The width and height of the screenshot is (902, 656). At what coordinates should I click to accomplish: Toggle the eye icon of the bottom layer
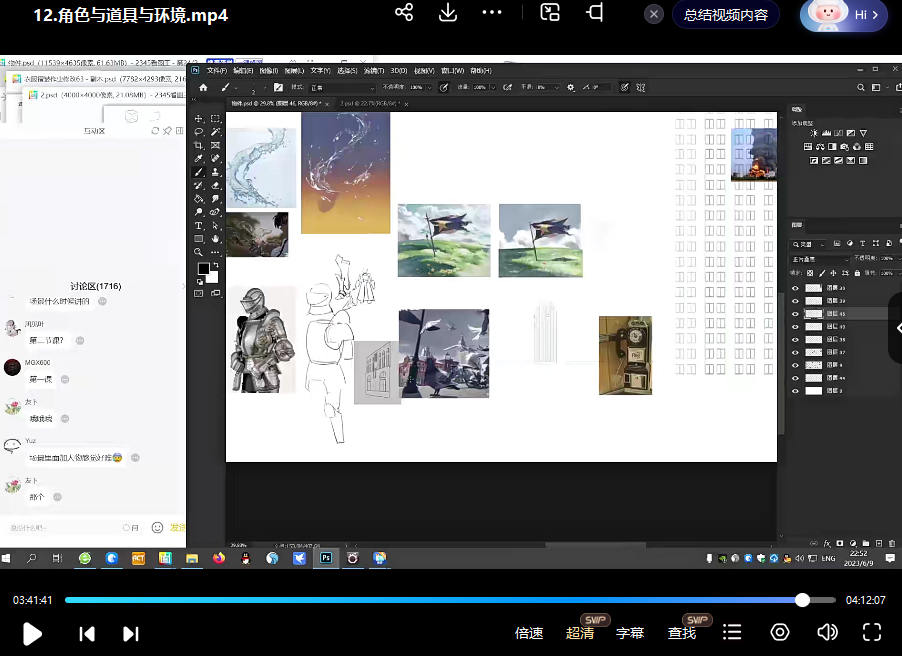point(796,391)
